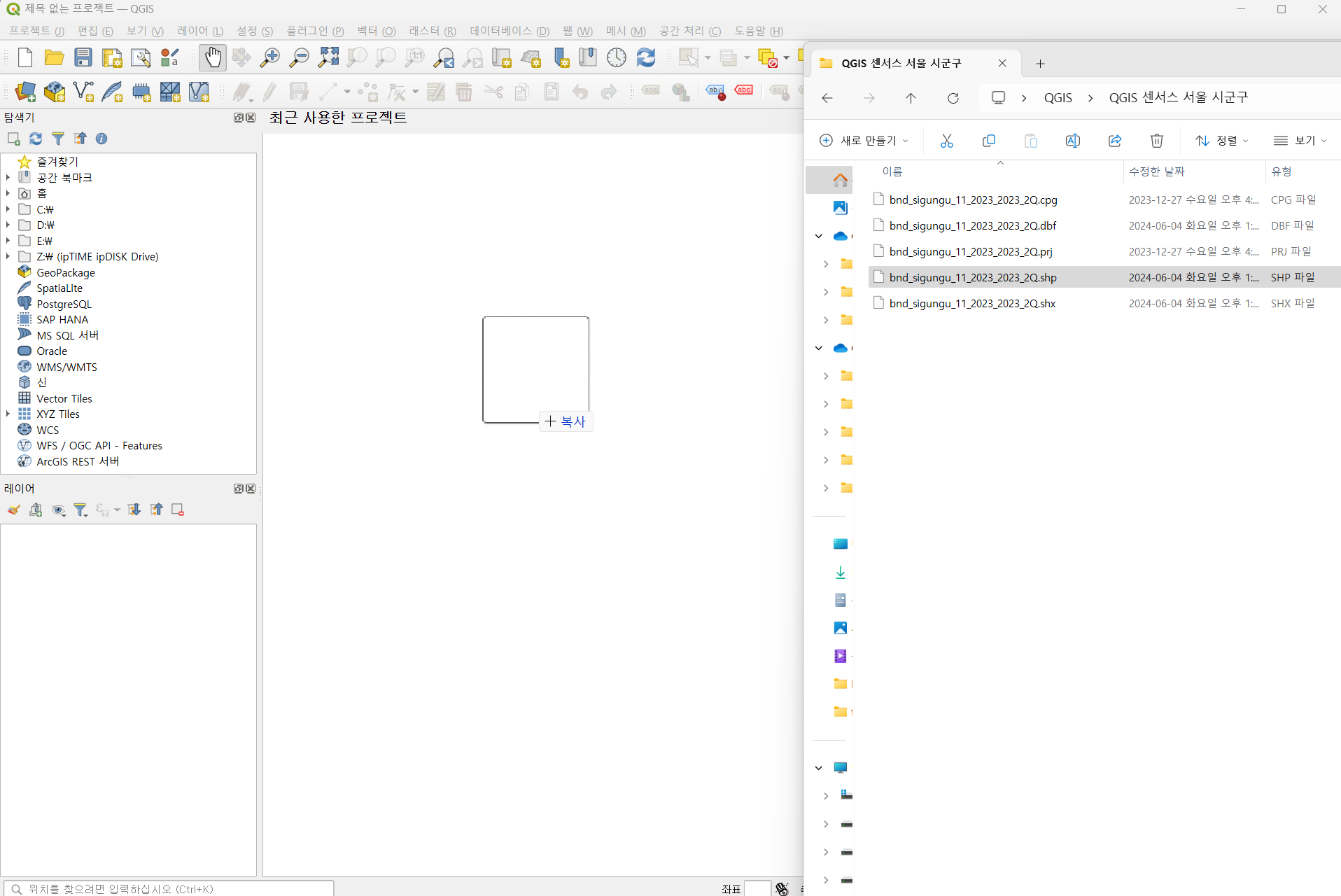
Task: Open the 공간 처리 menu
Action: tap(689, 31)
